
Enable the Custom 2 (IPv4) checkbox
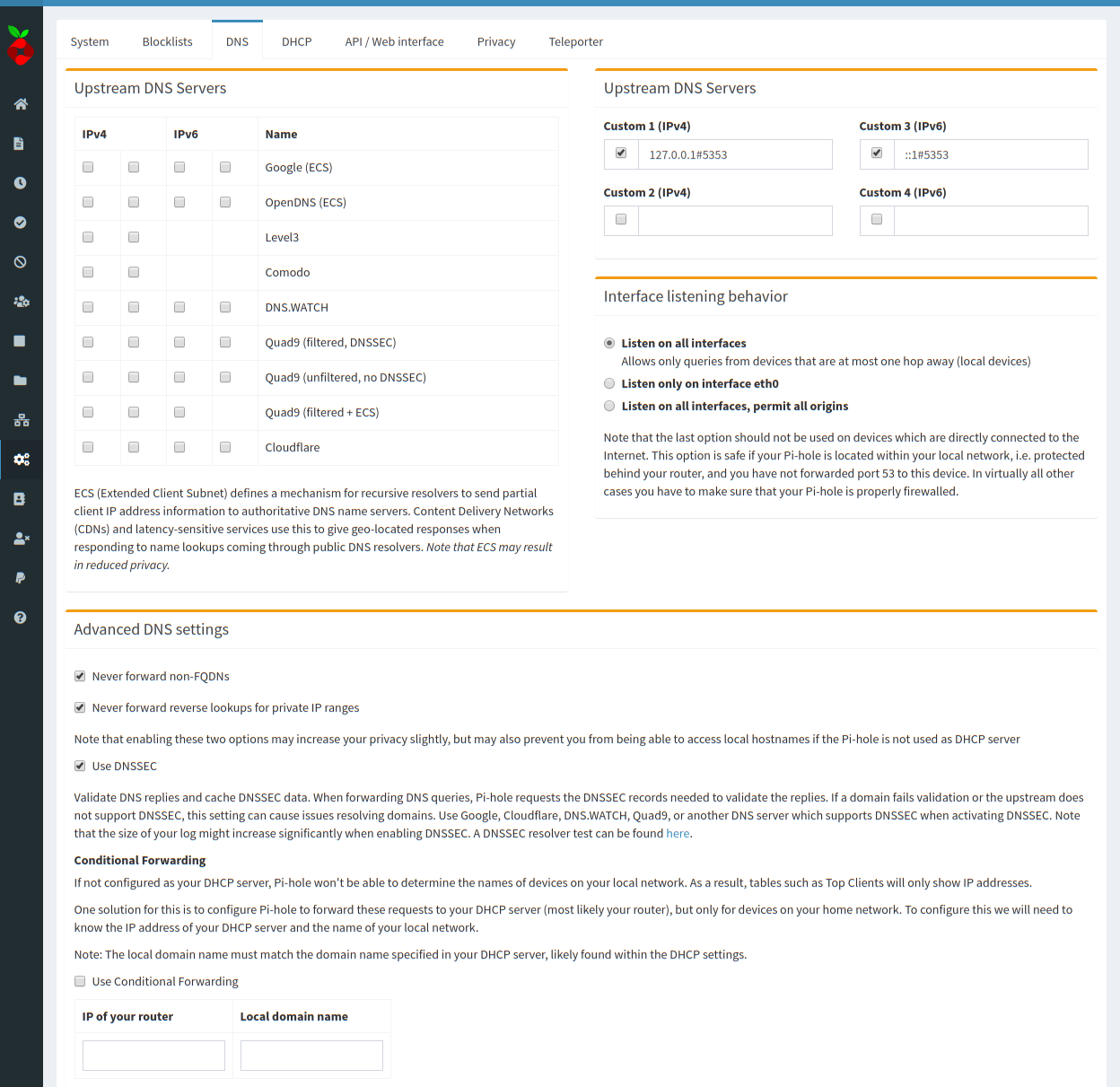point(621,219)
